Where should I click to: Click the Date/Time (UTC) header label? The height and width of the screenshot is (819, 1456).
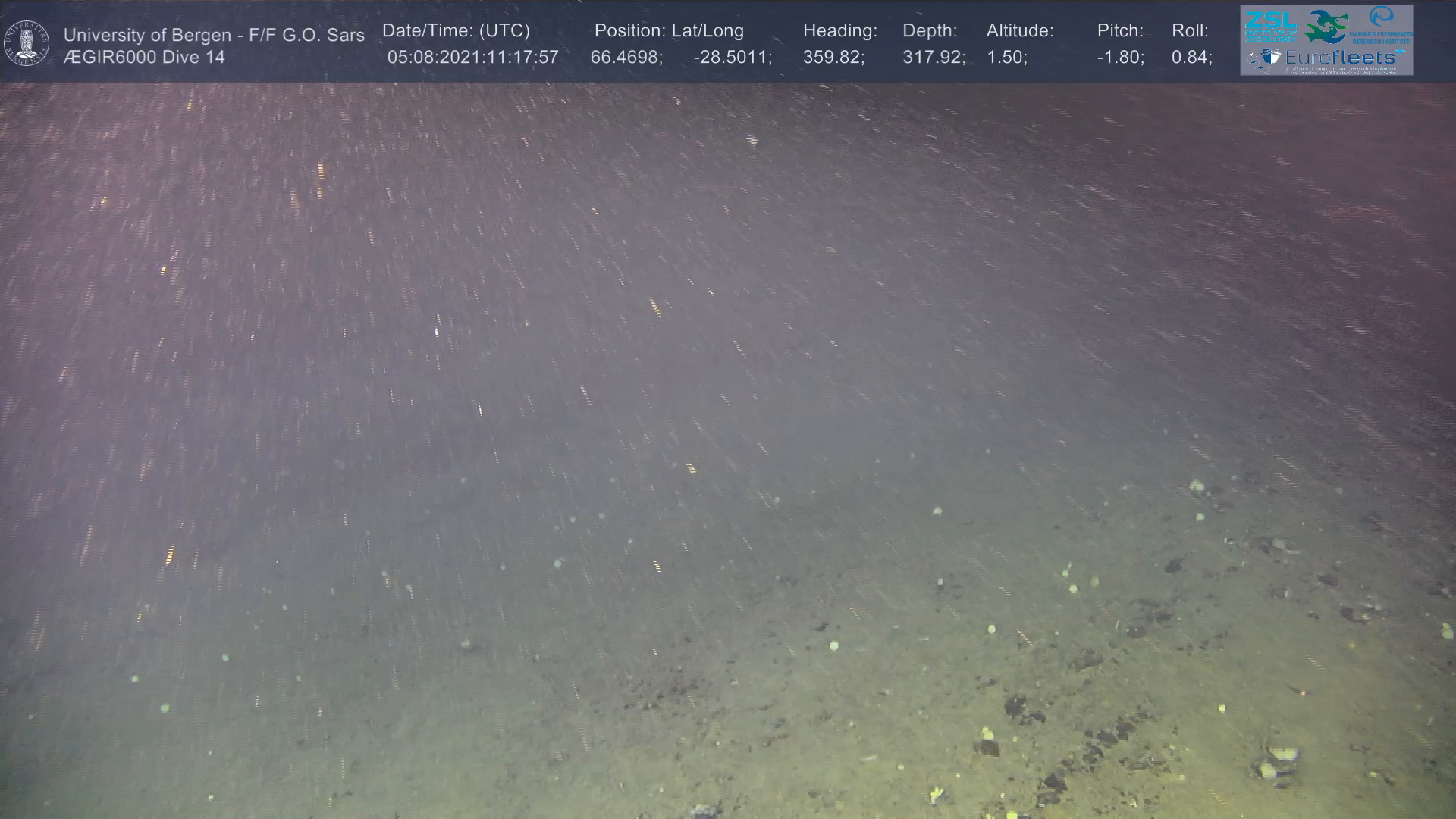coord(456,30)
